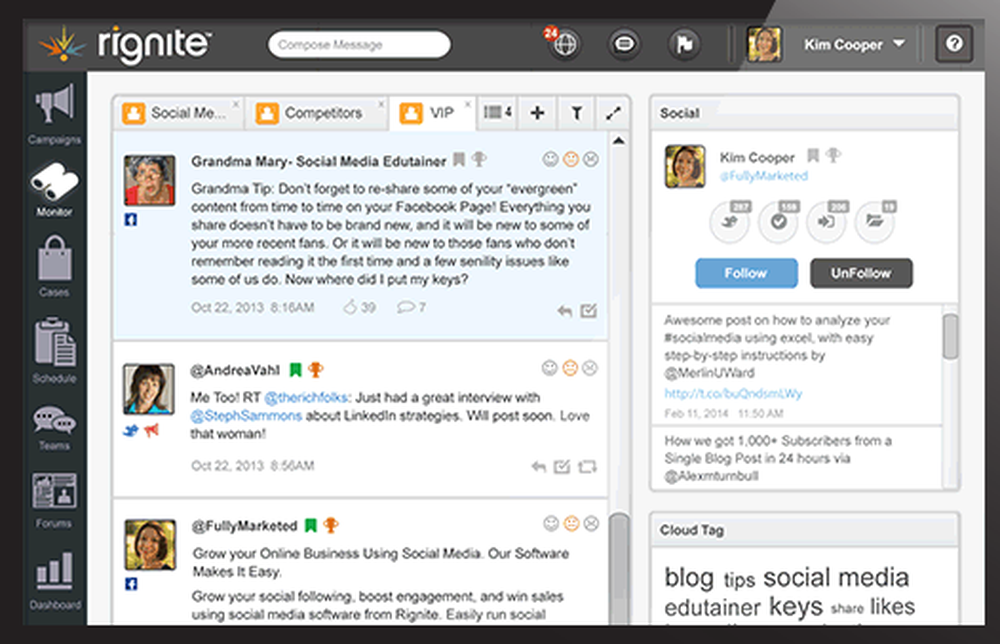
Task: Open the Campaigns megaphone in sidebar
Action: click(x=54, y=103)
